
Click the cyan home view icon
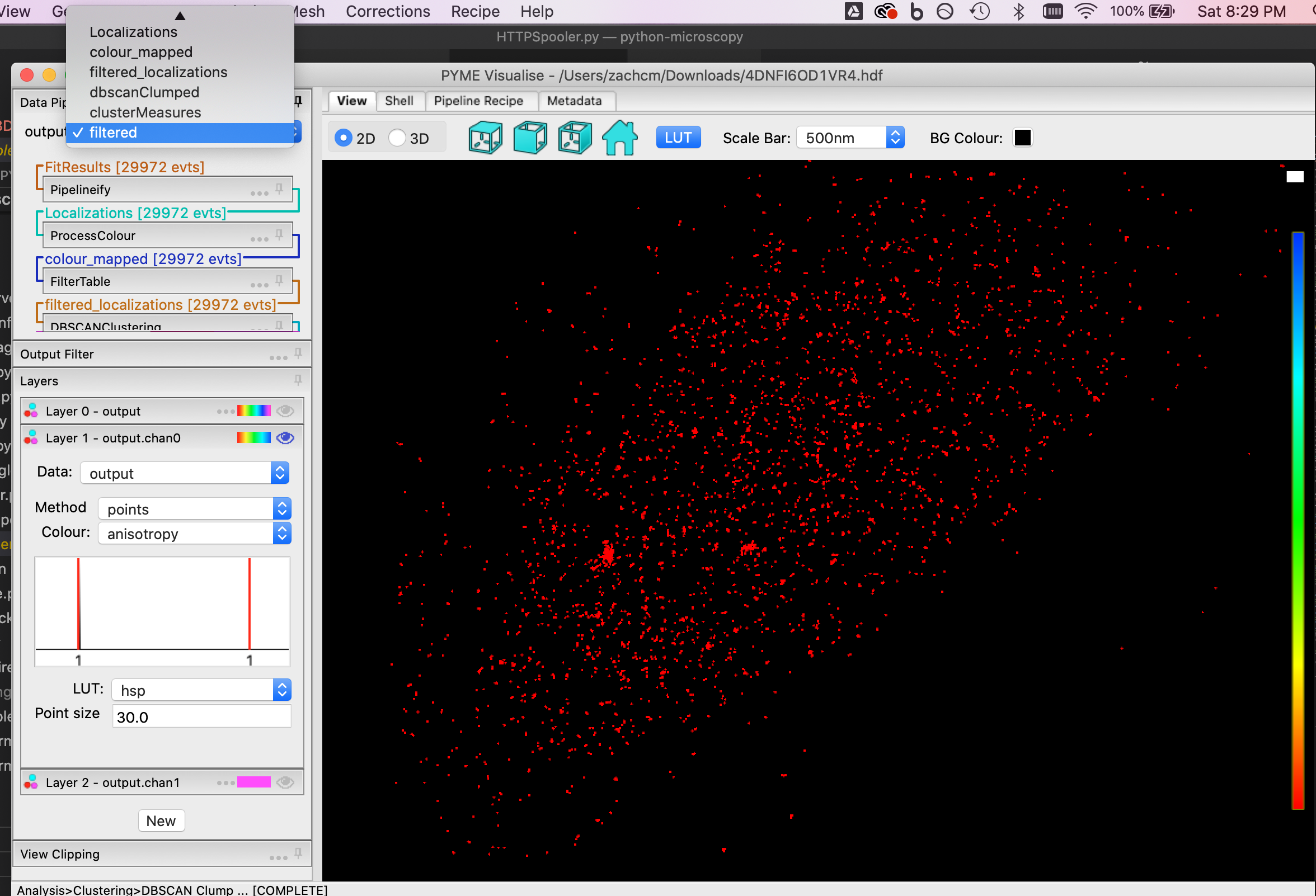point(619,138)
